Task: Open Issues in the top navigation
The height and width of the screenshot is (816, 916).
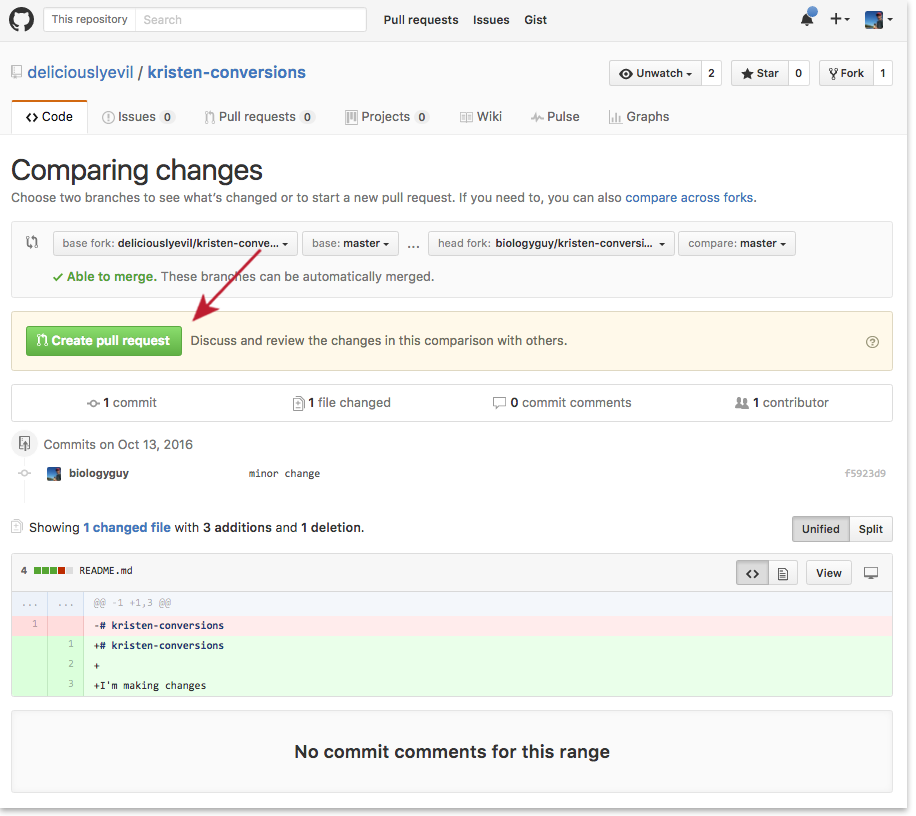Action: 491,20
